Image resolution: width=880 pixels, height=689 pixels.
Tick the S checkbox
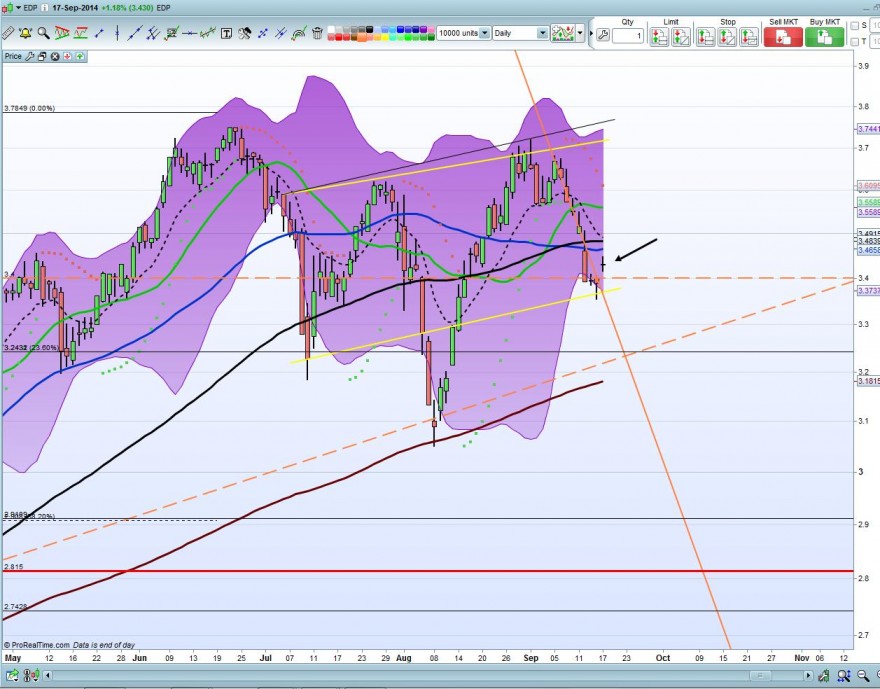(x=854, y=26)
